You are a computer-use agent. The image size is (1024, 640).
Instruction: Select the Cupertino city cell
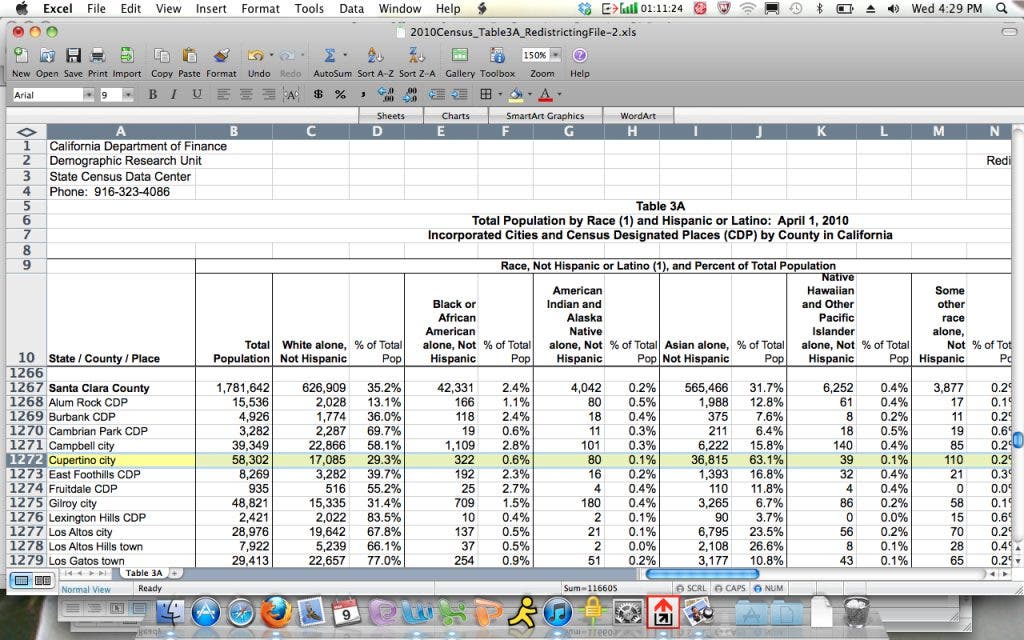[121, 460]
